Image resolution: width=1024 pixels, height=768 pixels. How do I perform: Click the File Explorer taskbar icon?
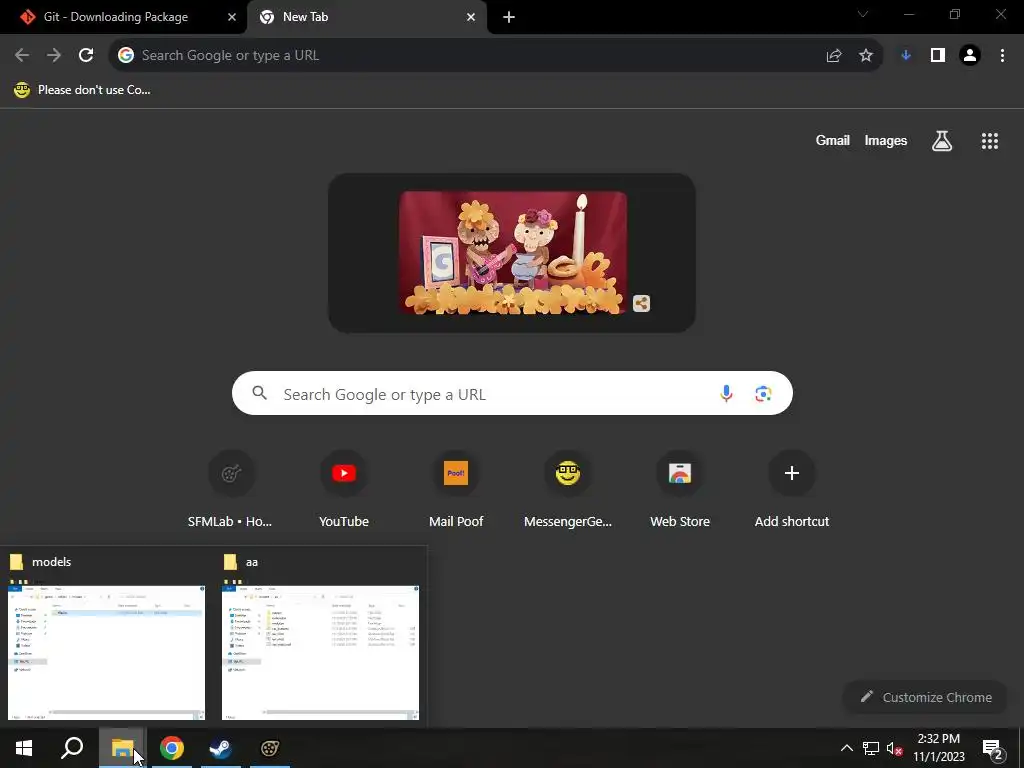pyautogui.click(x=122, y=748)
